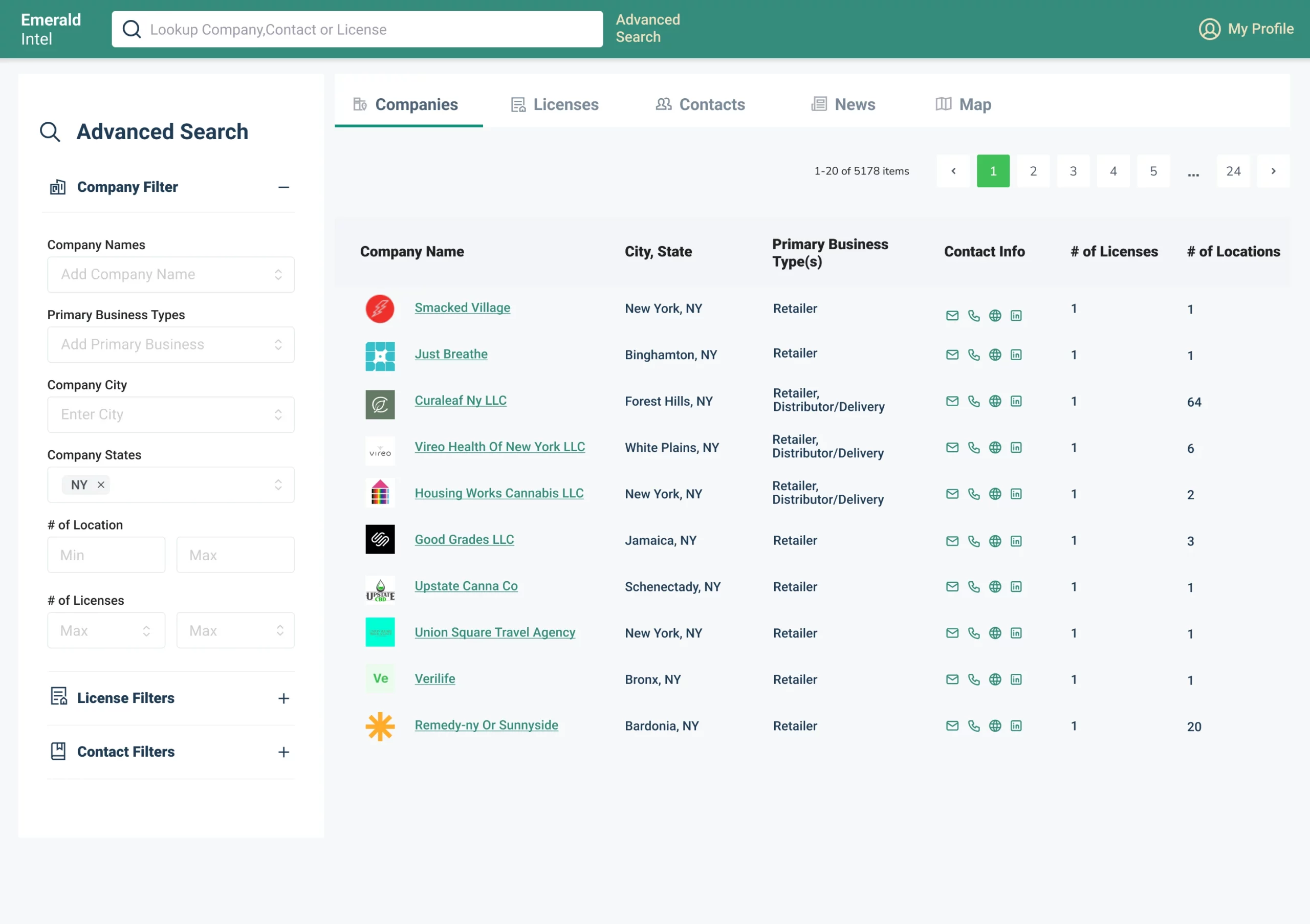This screenshot has height=924, width=1310.
Task: Open the Verilife company link
Action: (x=435, y=679)
